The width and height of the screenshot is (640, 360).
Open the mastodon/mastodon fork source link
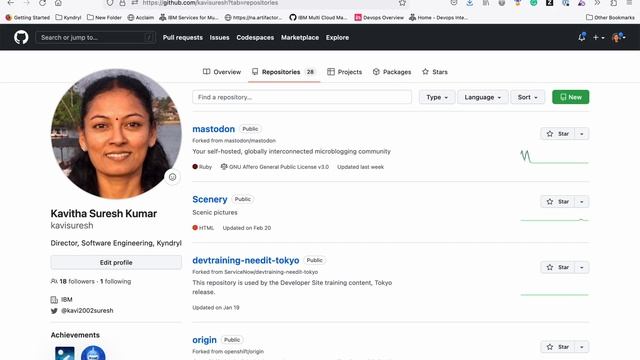tap(250, 140)
